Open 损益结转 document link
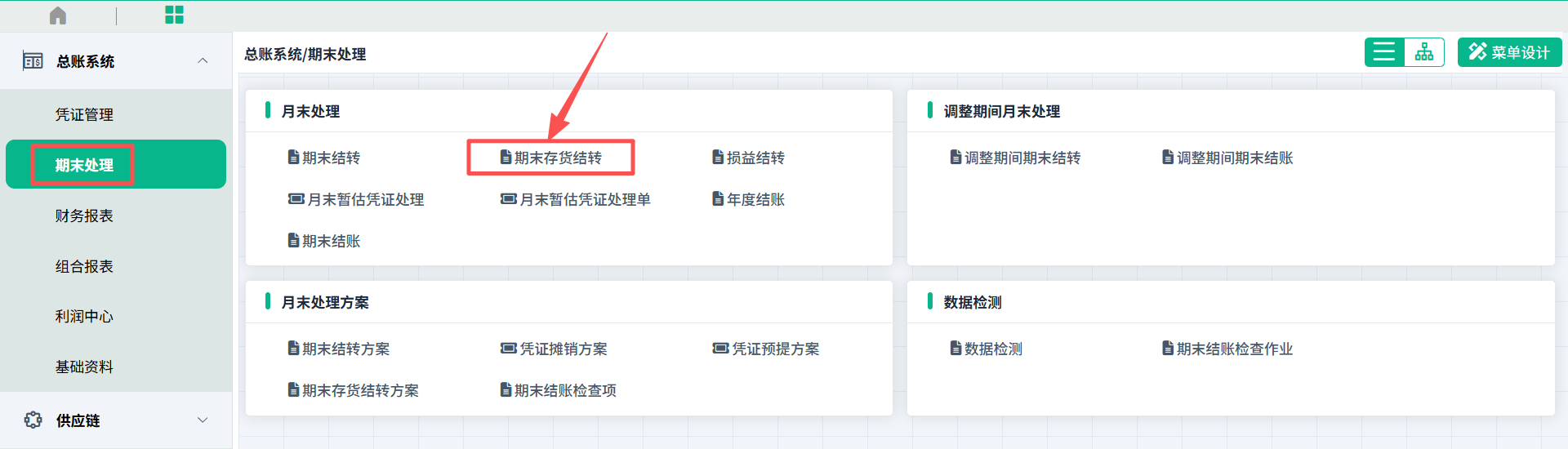1568x449 pixels. [755, 158]
